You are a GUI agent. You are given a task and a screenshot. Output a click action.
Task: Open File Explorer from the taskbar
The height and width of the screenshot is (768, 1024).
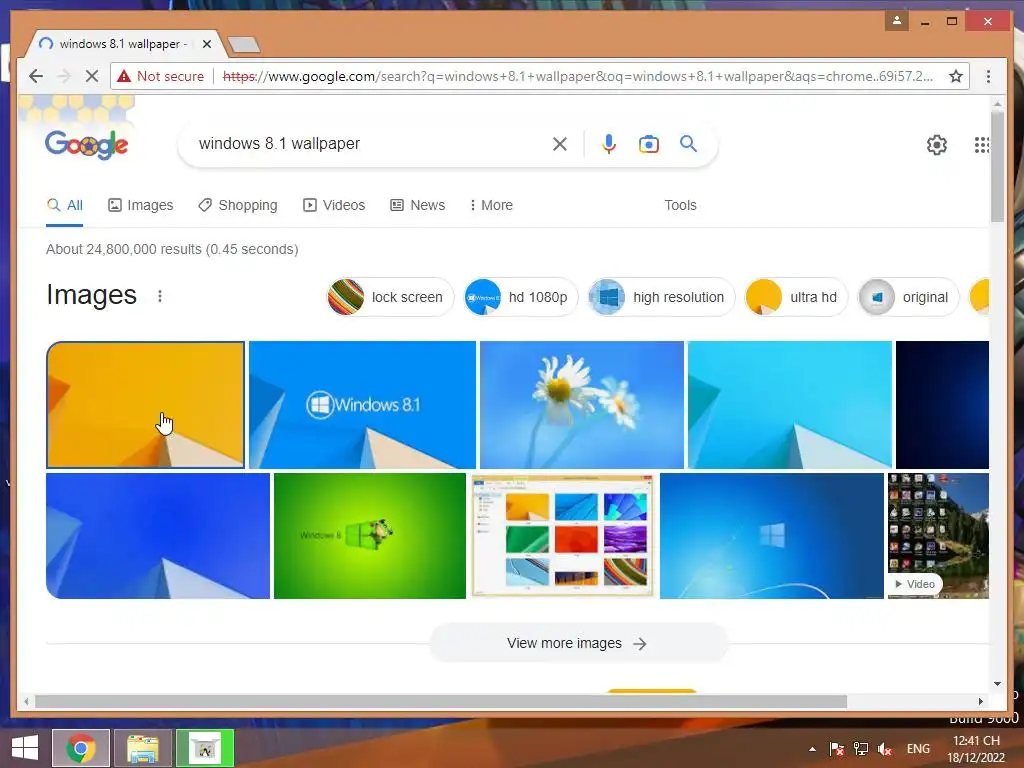(142, 748)
